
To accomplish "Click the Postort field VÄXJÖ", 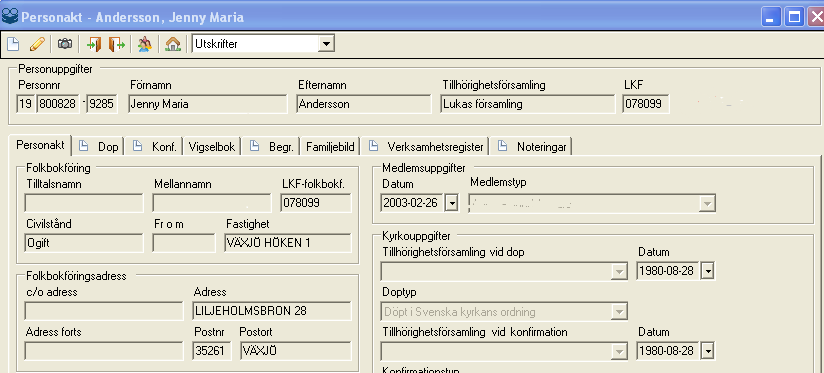I will (x=296, y=351).
